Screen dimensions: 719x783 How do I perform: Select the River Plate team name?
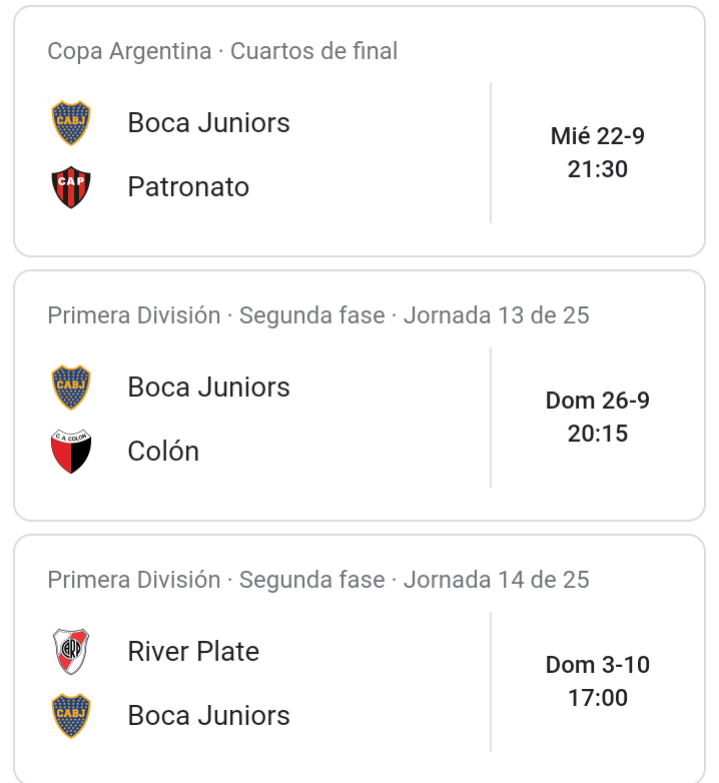coord(193,651)
